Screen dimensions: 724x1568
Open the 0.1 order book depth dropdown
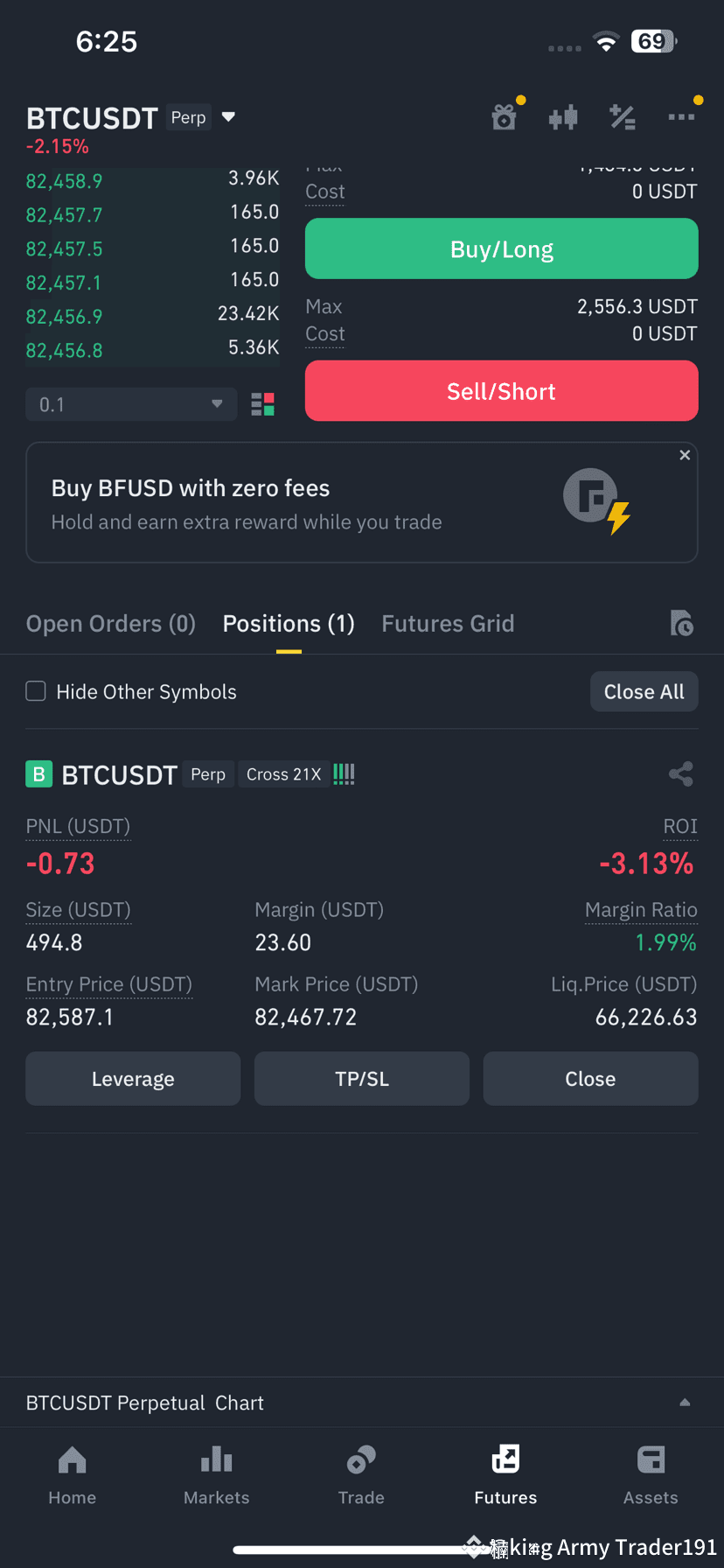(x=131, y=404)
